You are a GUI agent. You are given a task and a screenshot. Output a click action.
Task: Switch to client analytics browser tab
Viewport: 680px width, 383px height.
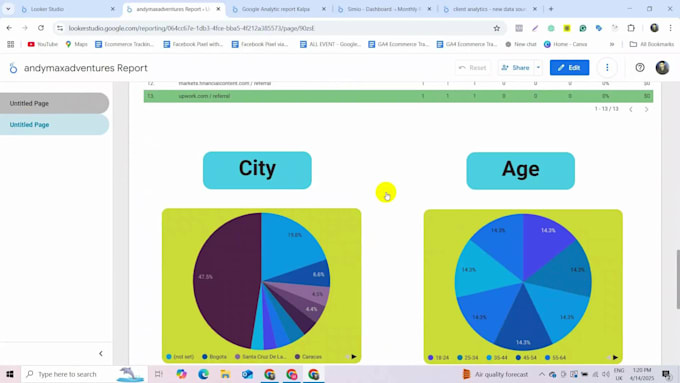point(490,9)
